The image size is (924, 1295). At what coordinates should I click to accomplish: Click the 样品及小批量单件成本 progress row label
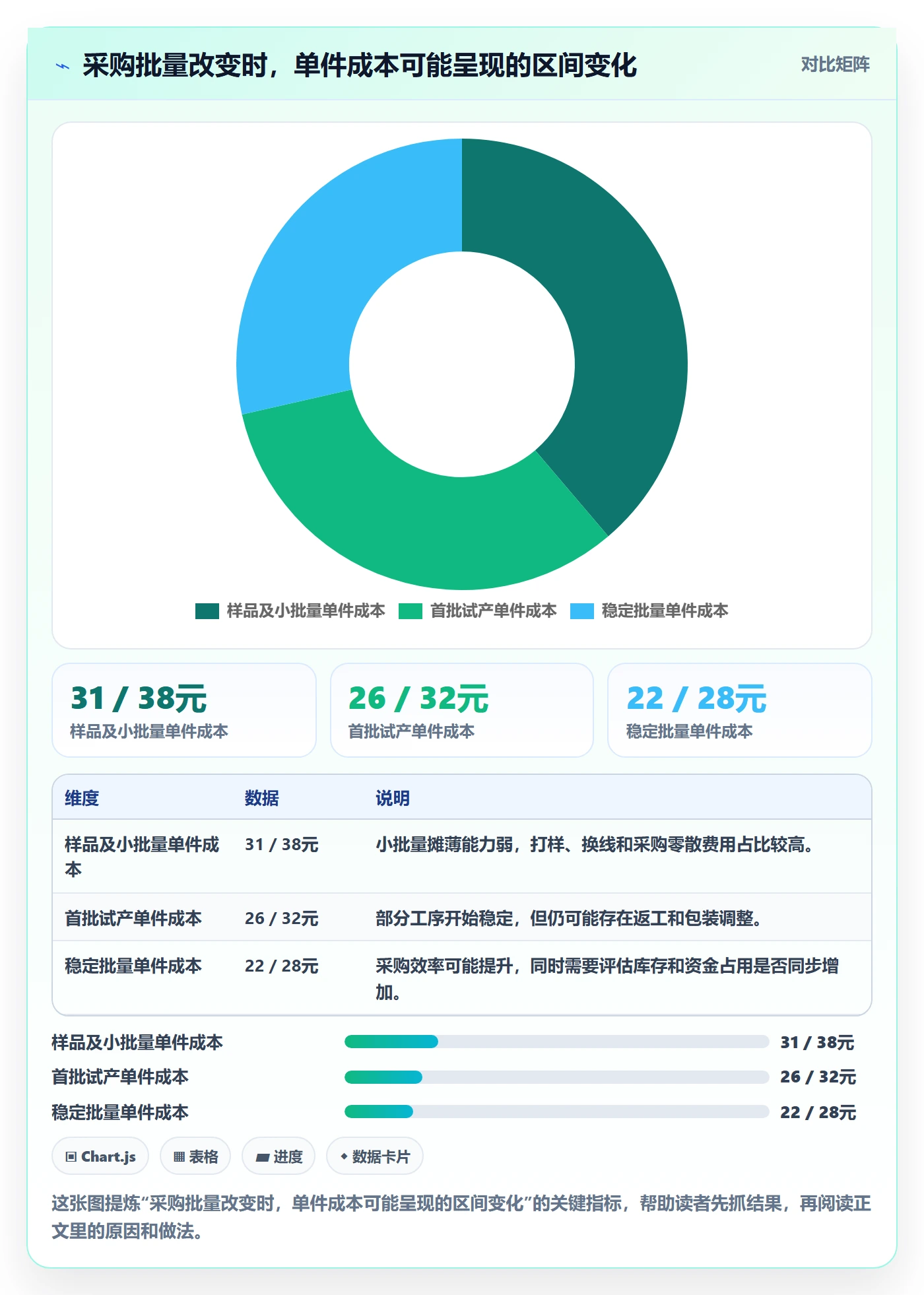point(137,1042)
